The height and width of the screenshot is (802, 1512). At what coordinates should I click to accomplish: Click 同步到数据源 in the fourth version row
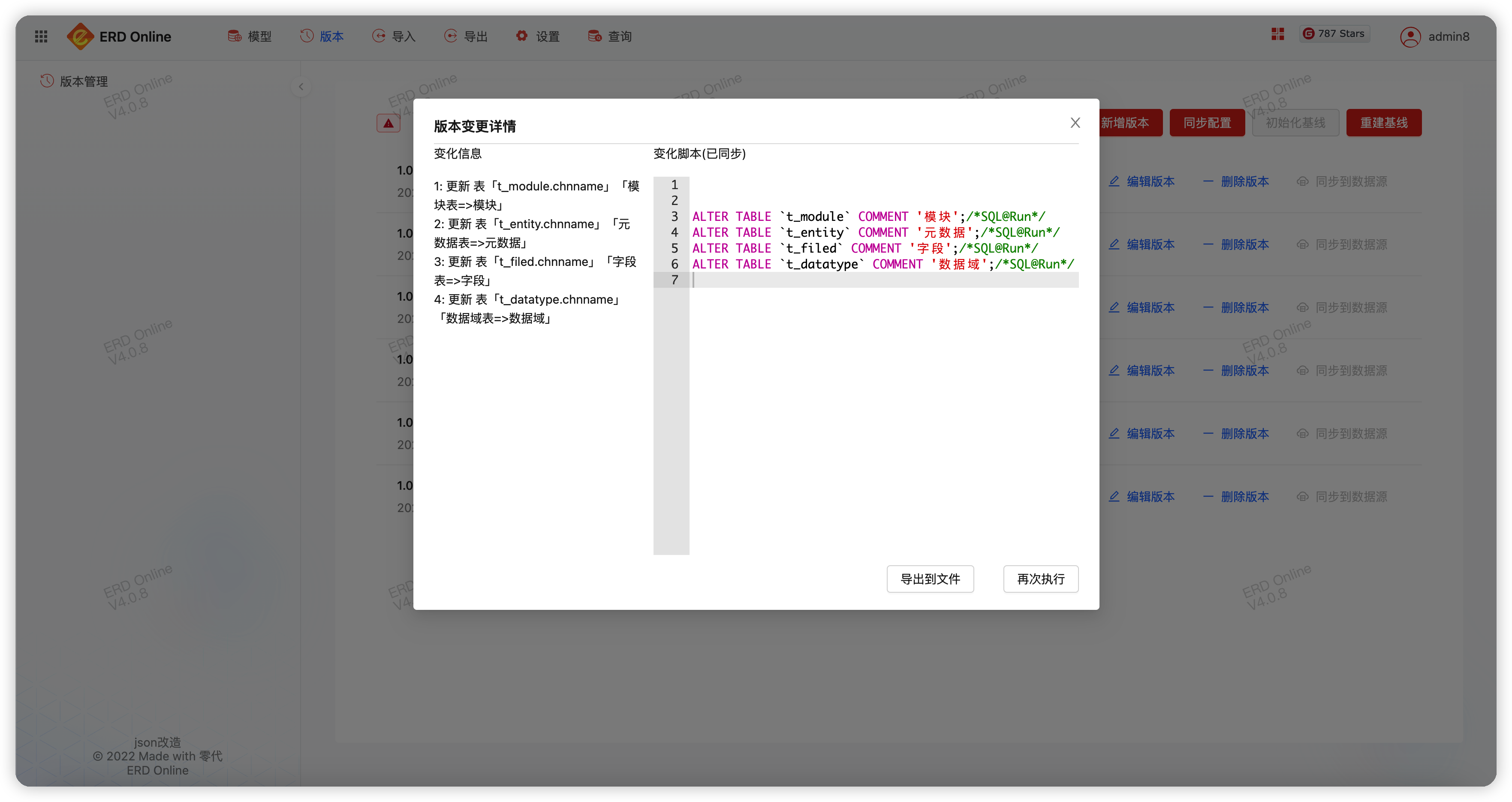(x=1342, y=371)
